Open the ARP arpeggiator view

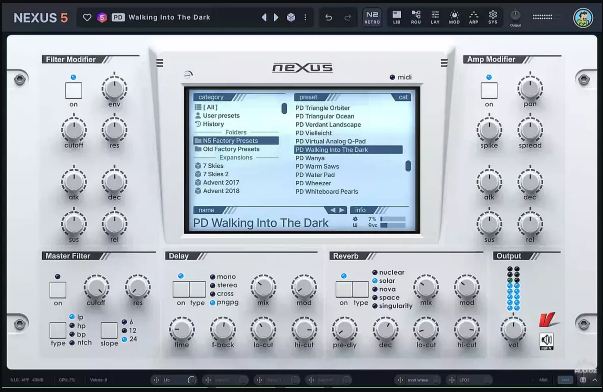click(473, 17)
